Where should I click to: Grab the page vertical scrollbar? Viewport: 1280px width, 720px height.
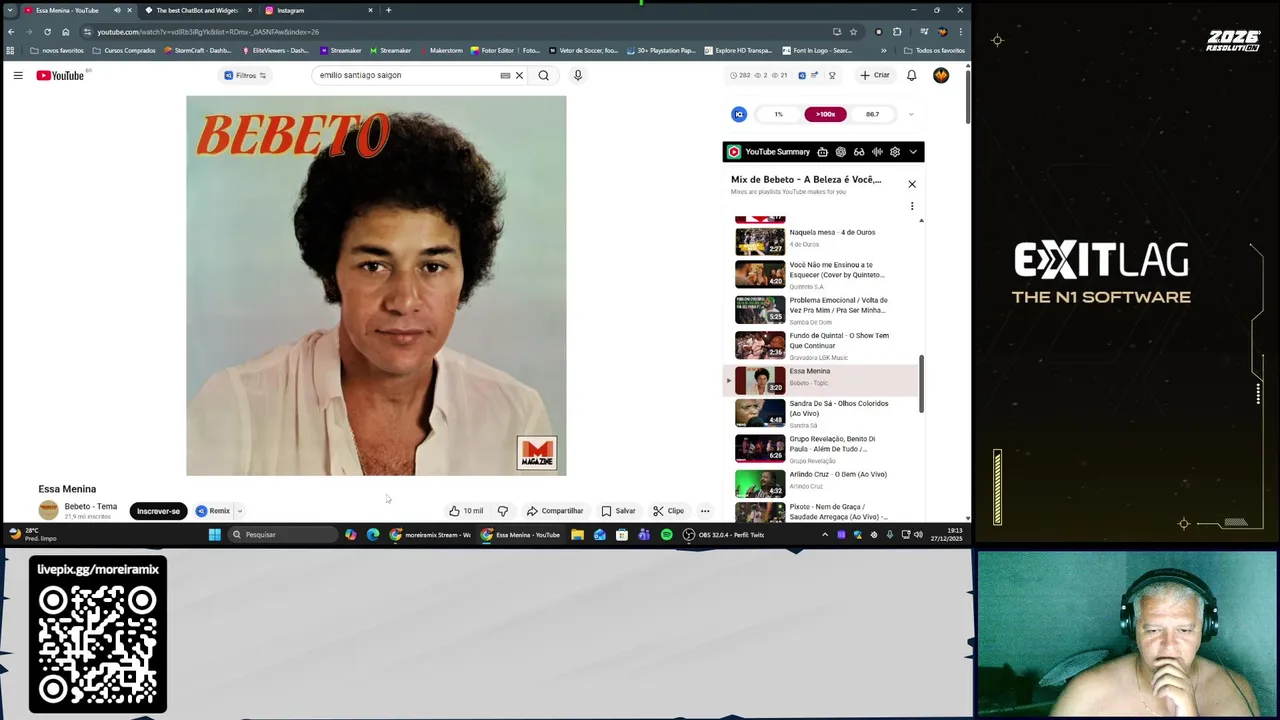pos(967,97)
